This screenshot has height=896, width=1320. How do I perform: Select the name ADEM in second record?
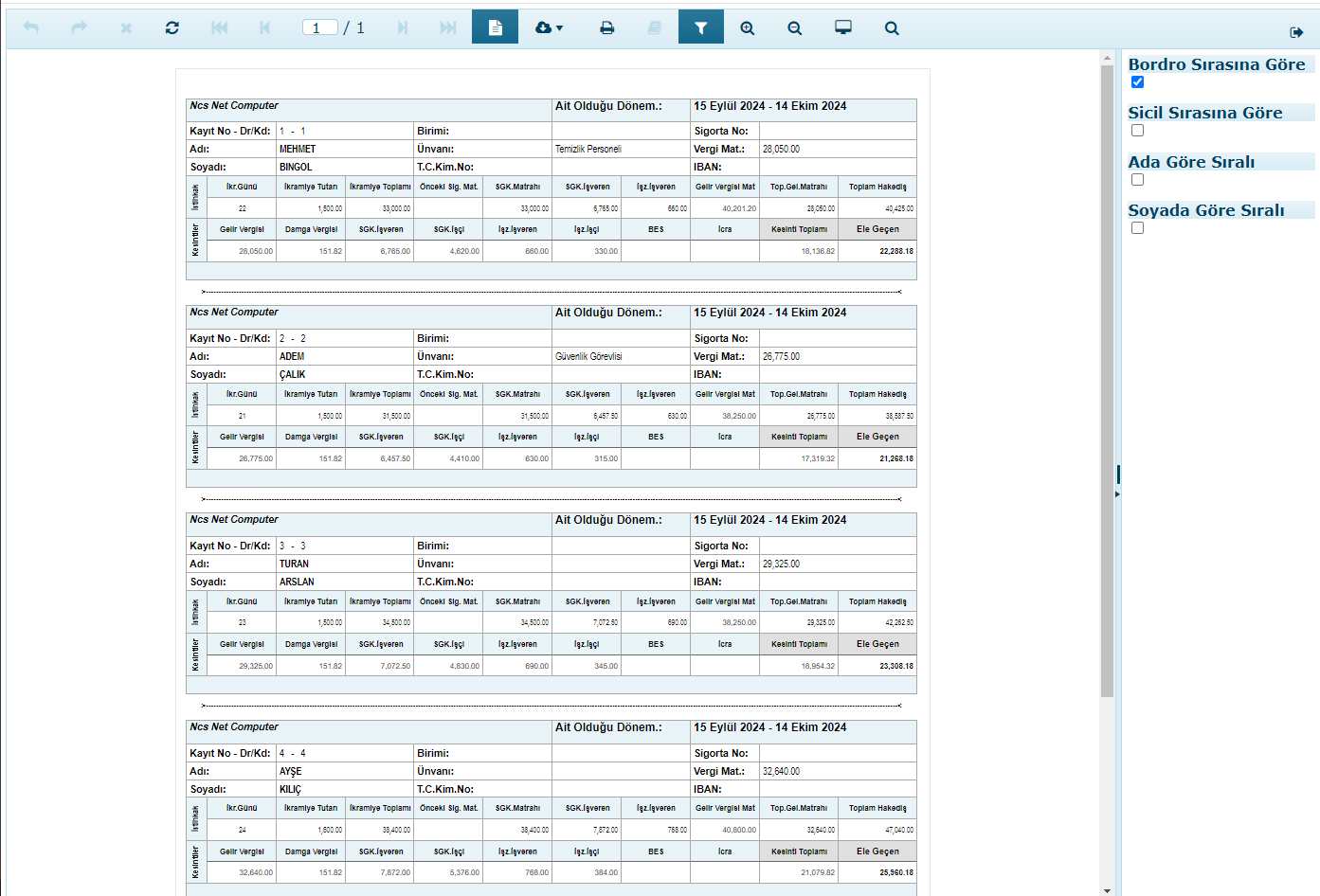pos(292,356)
